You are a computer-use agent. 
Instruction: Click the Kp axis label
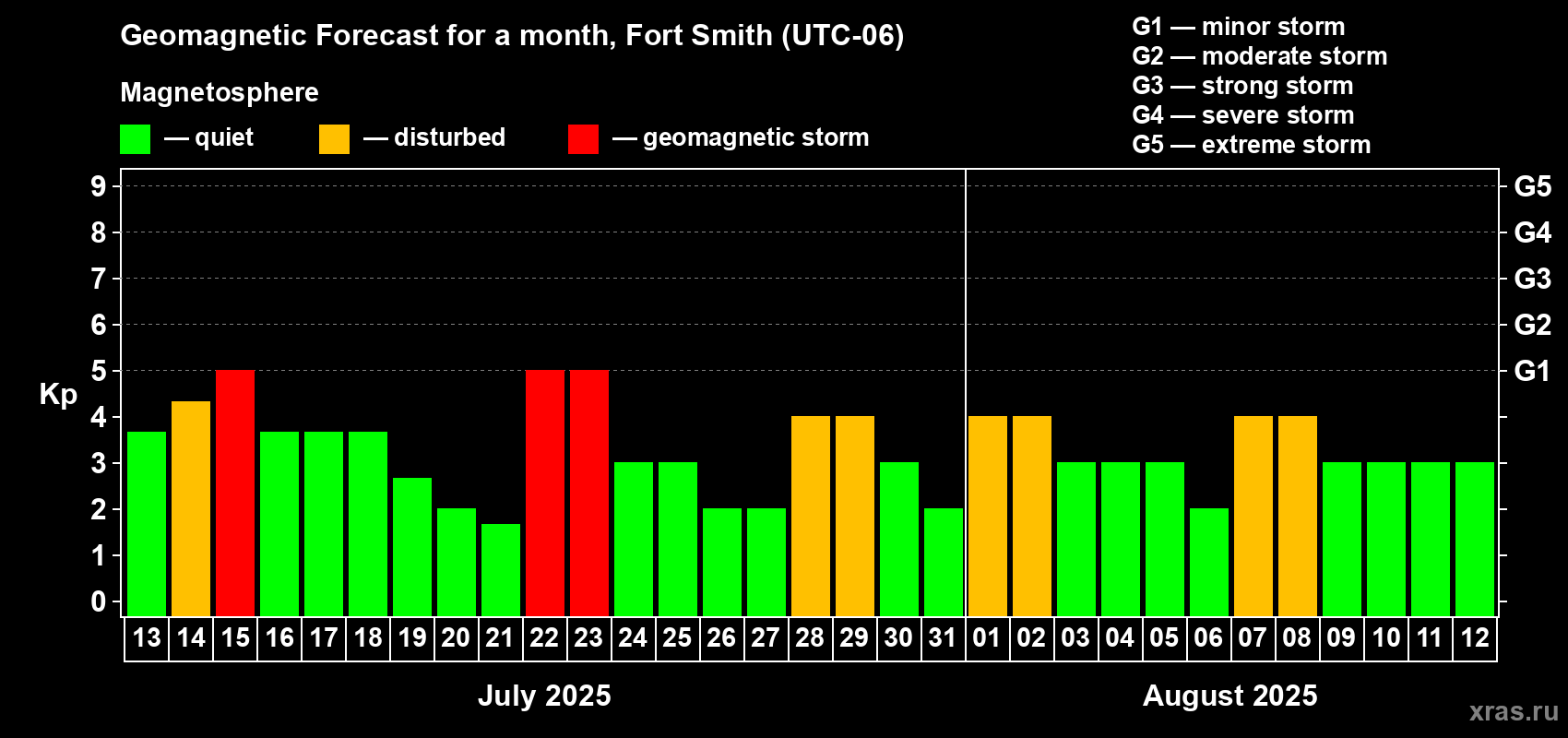pyautogui.click(x=58, y=395)
